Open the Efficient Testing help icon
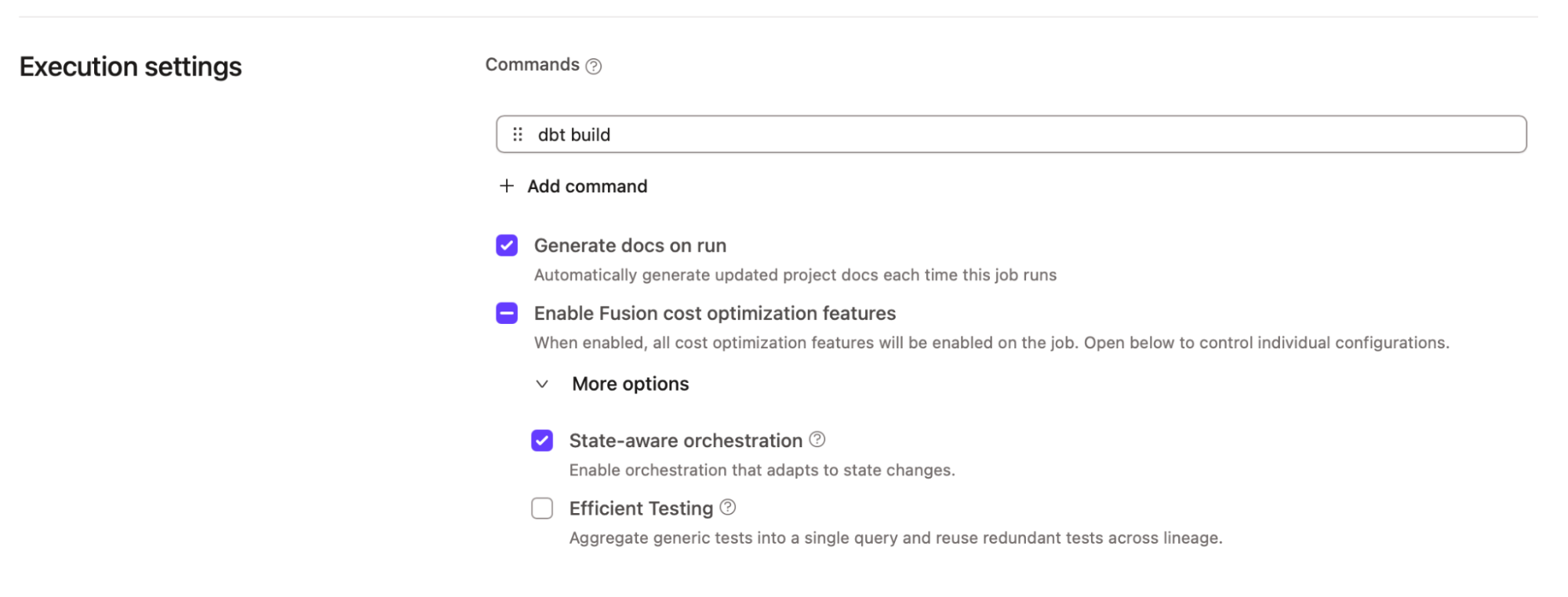 [726, 508]
